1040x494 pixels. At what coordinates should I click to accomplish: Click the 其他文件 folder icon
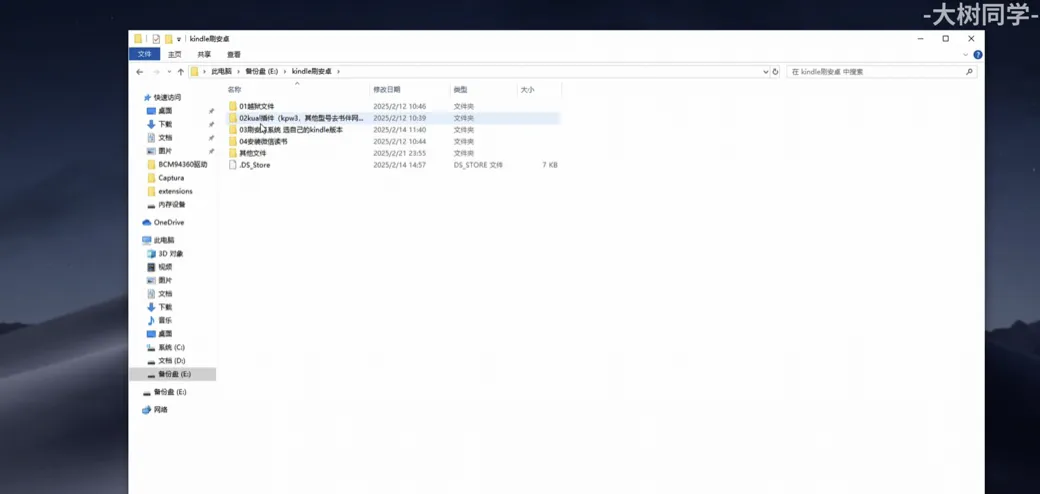pos(233,153)
